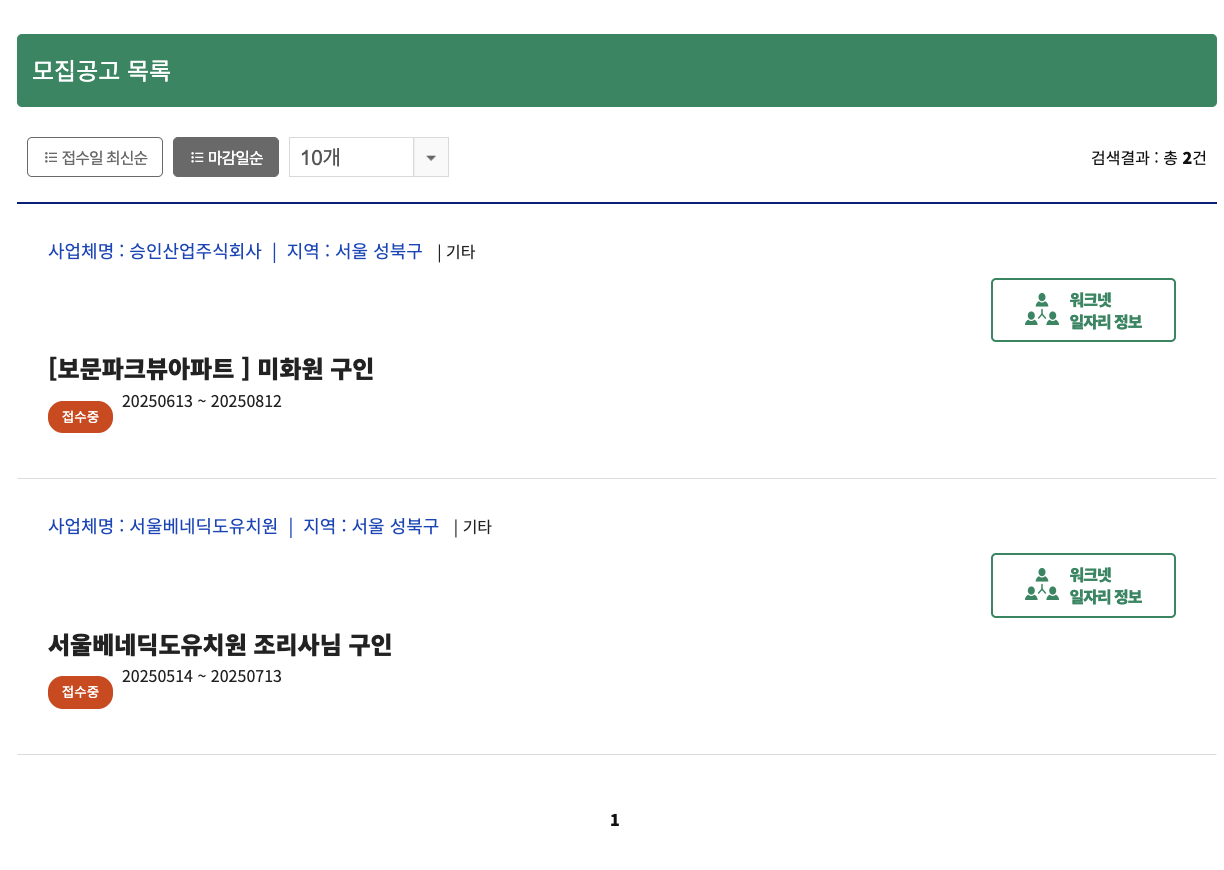This screenshot has height=870, width=1224.
Task: Select page 1 in pagination
Action: click(x=614, y=819)
